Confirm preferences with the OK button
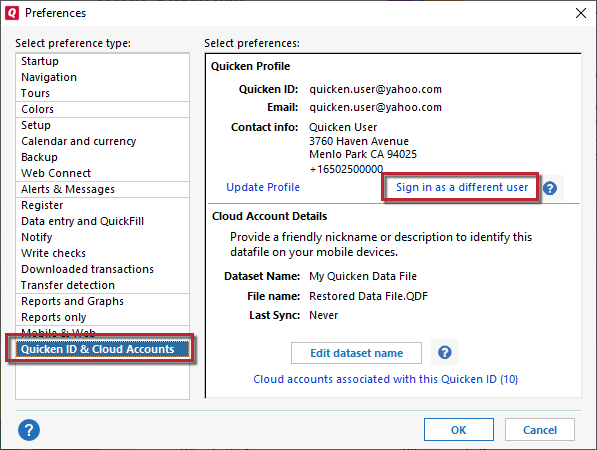Screen dimensions: 597x450 tap(459, 430)
